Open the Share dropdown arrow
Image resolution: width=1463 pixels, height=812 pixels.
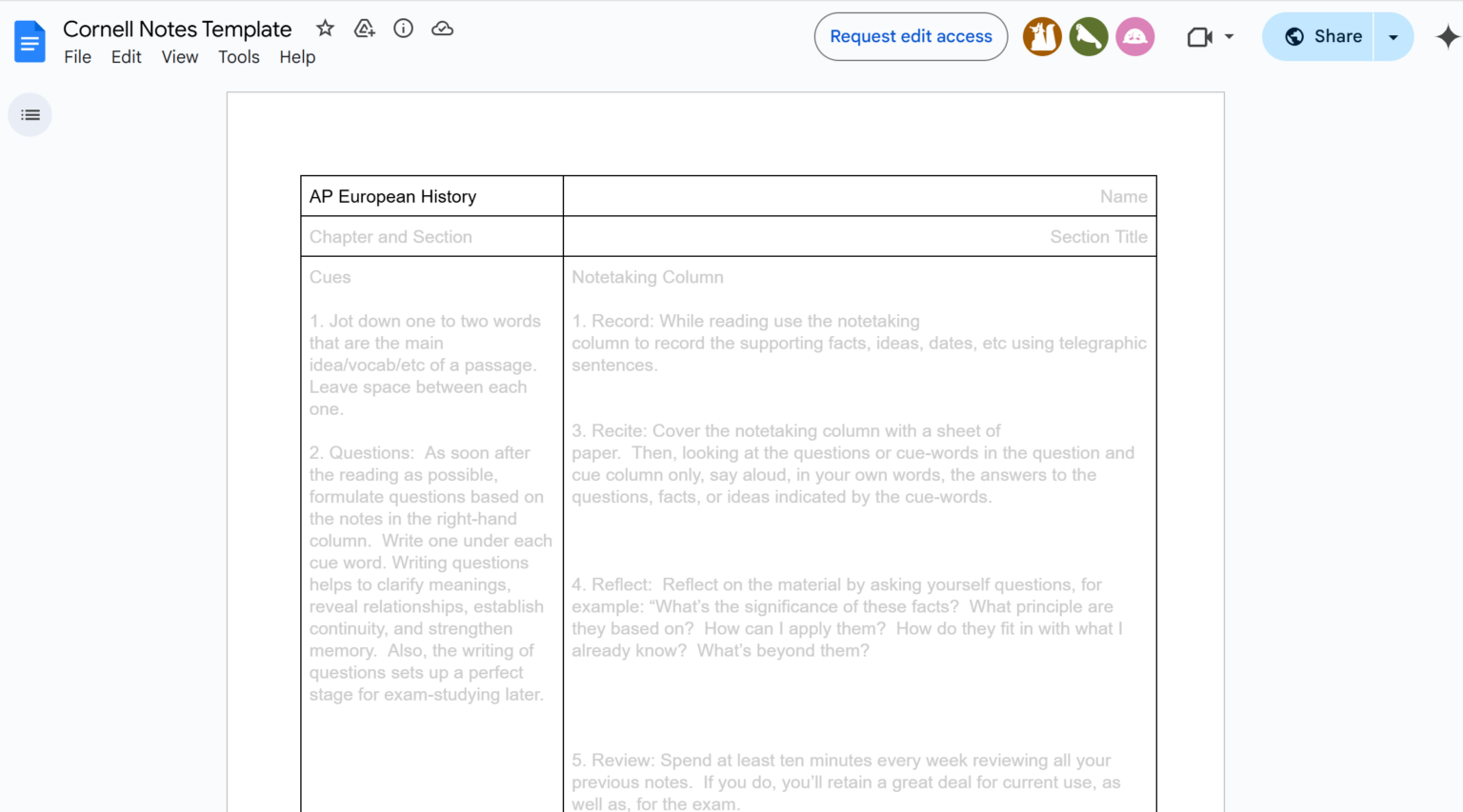1393,36
